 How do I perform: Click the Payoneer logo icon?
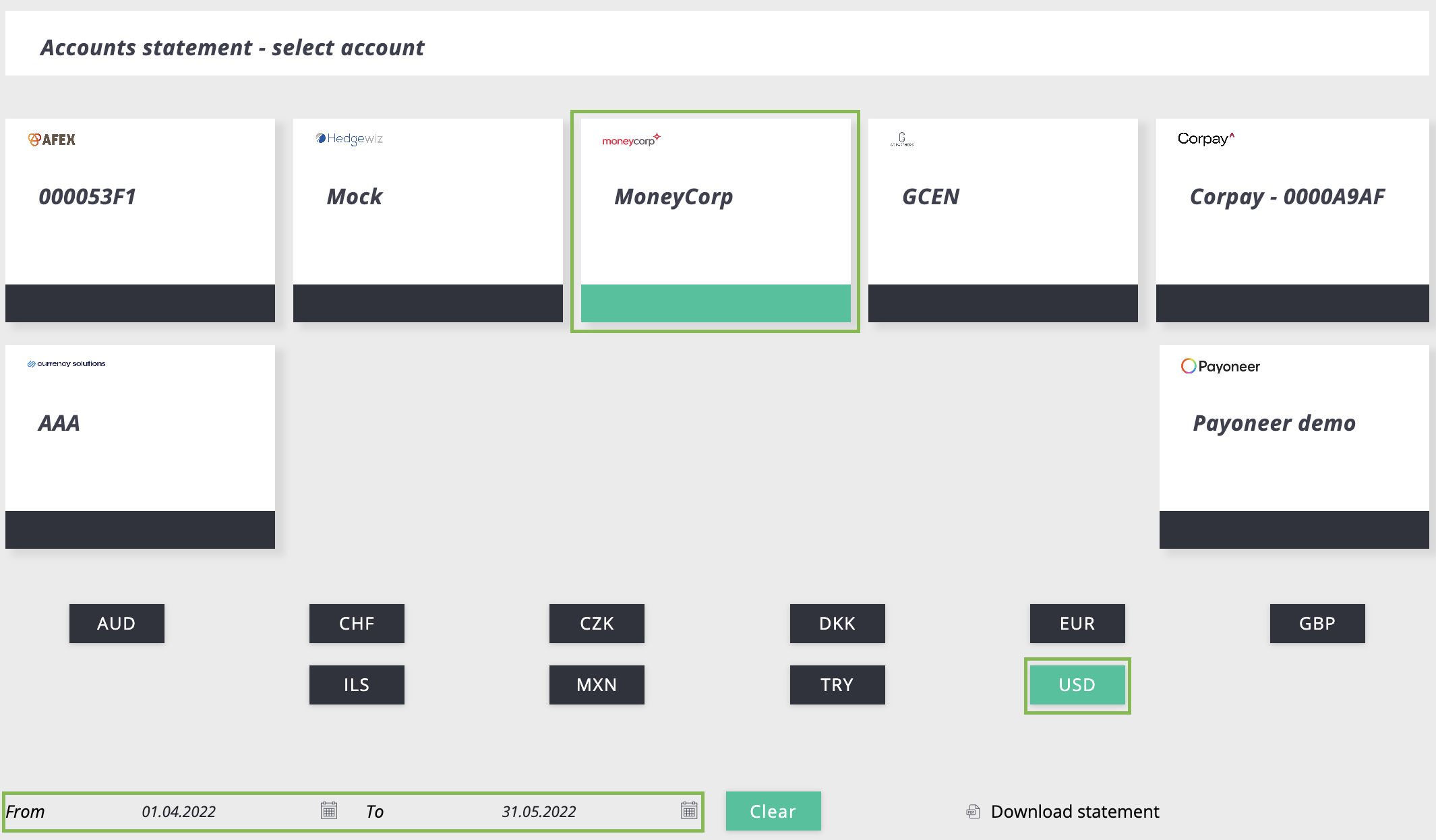pos(1220,366)
